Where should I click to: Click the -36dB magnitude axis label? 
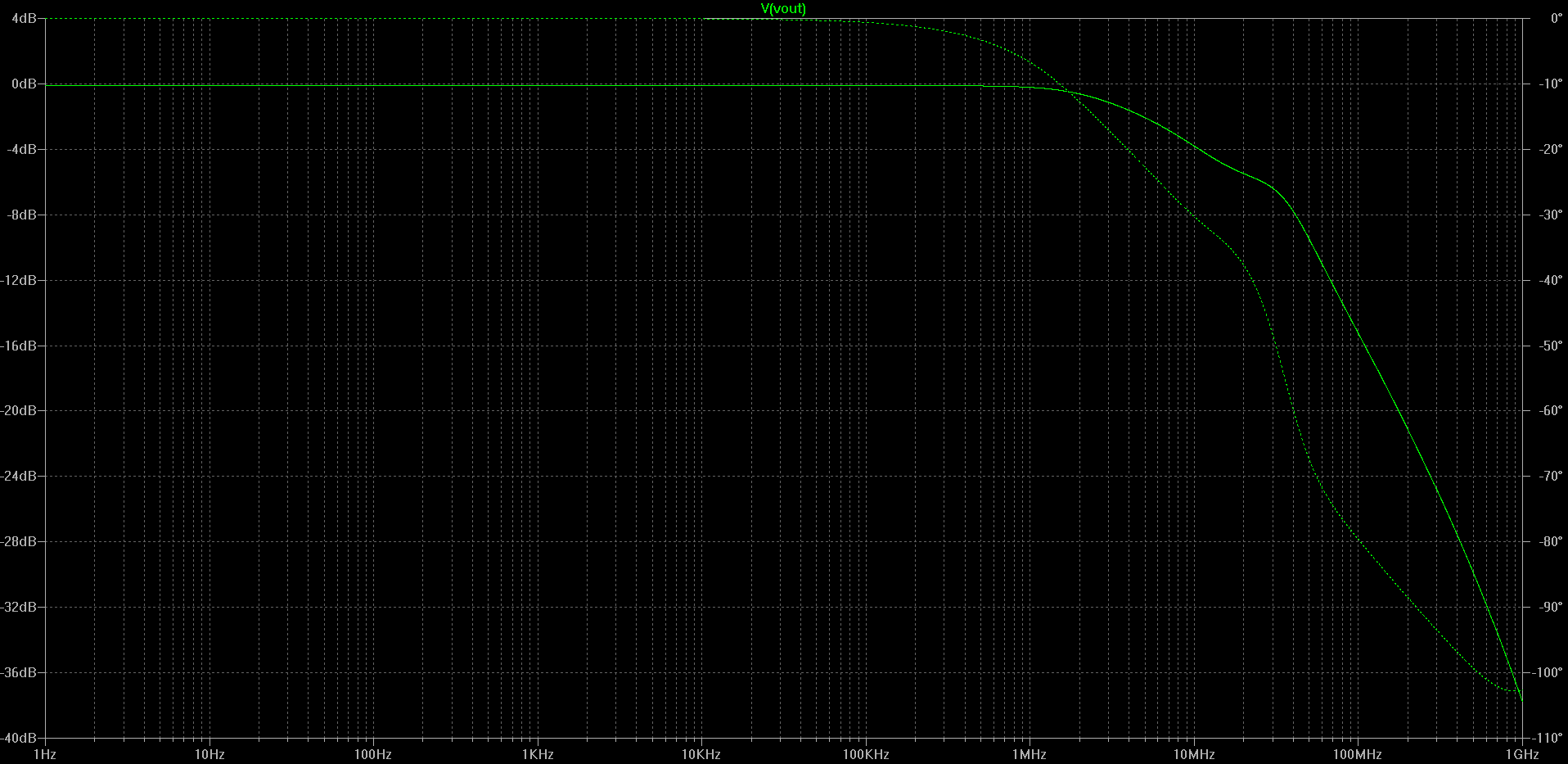[19, 672]
